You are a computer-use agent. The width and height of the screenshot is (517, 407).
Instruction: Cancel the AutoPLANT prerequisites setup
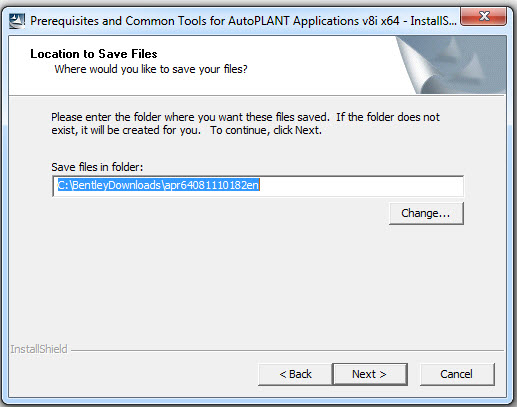click(x=457, y=374)
